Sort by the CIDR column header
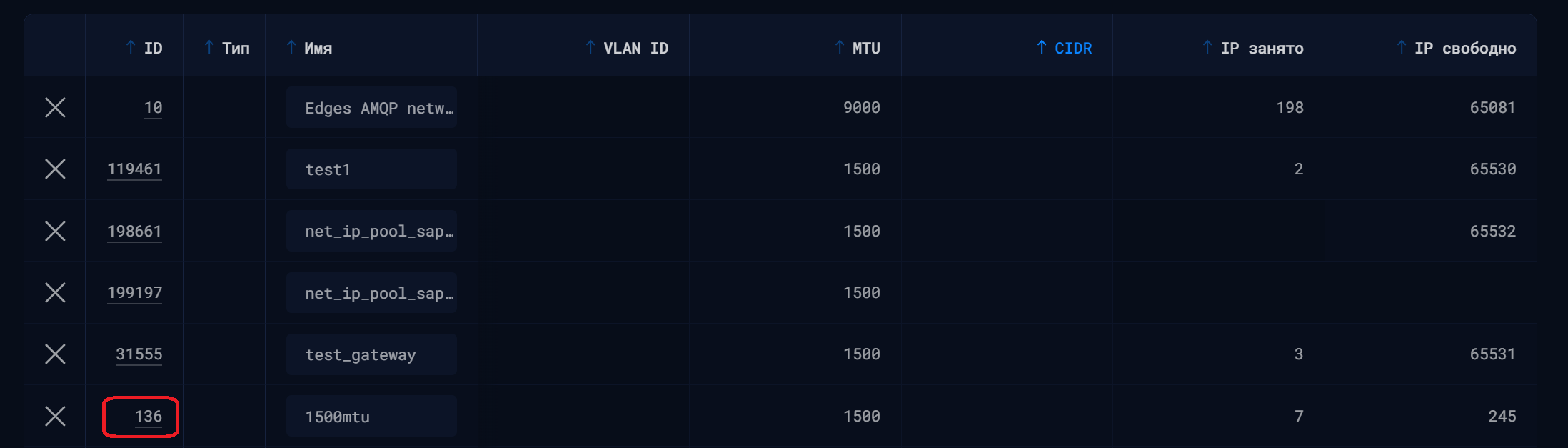The width and height of the screenshot is (1568, 448). (1072, 48)
